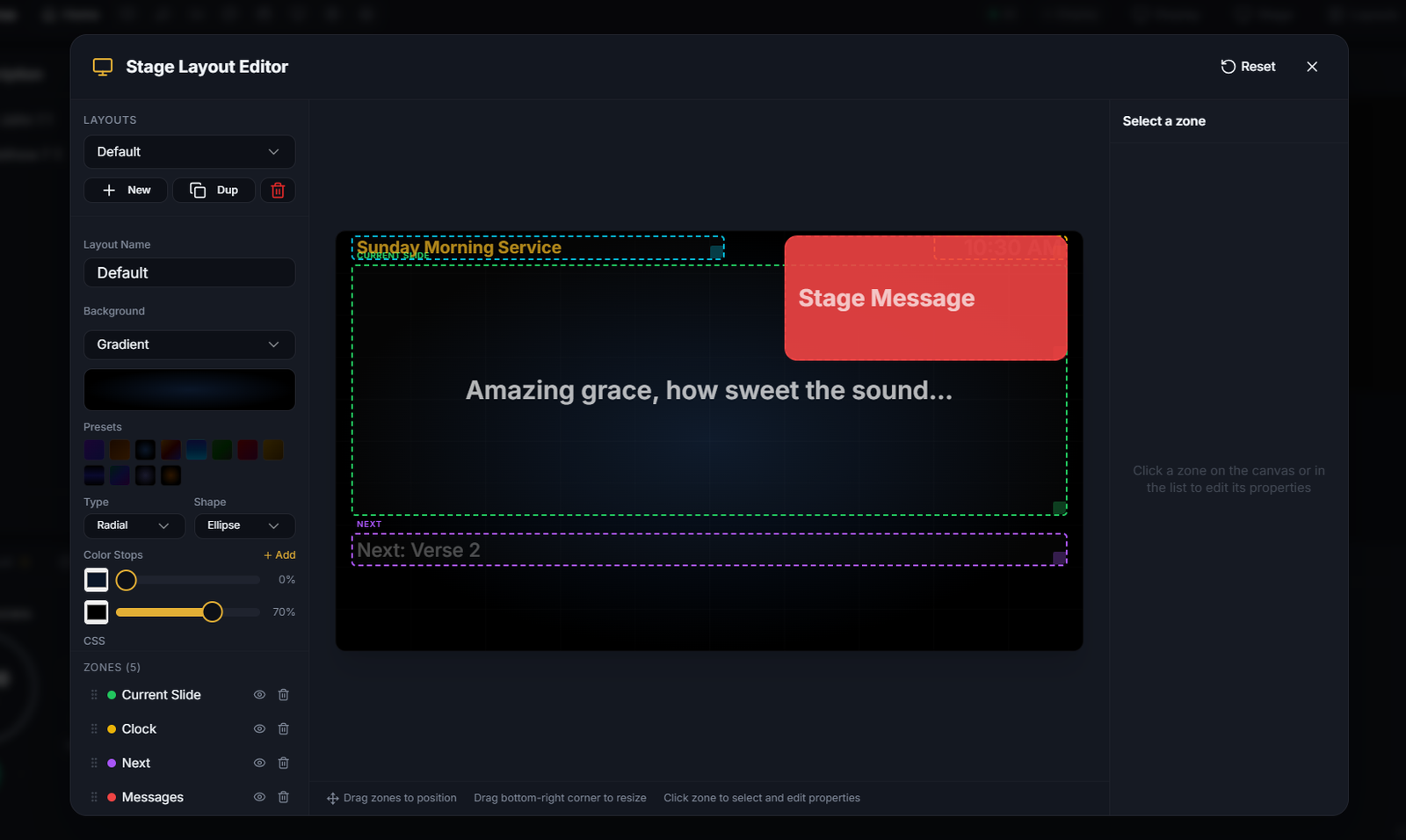
Task: Hide the Messages zone
Action: [x=258, y=797]
